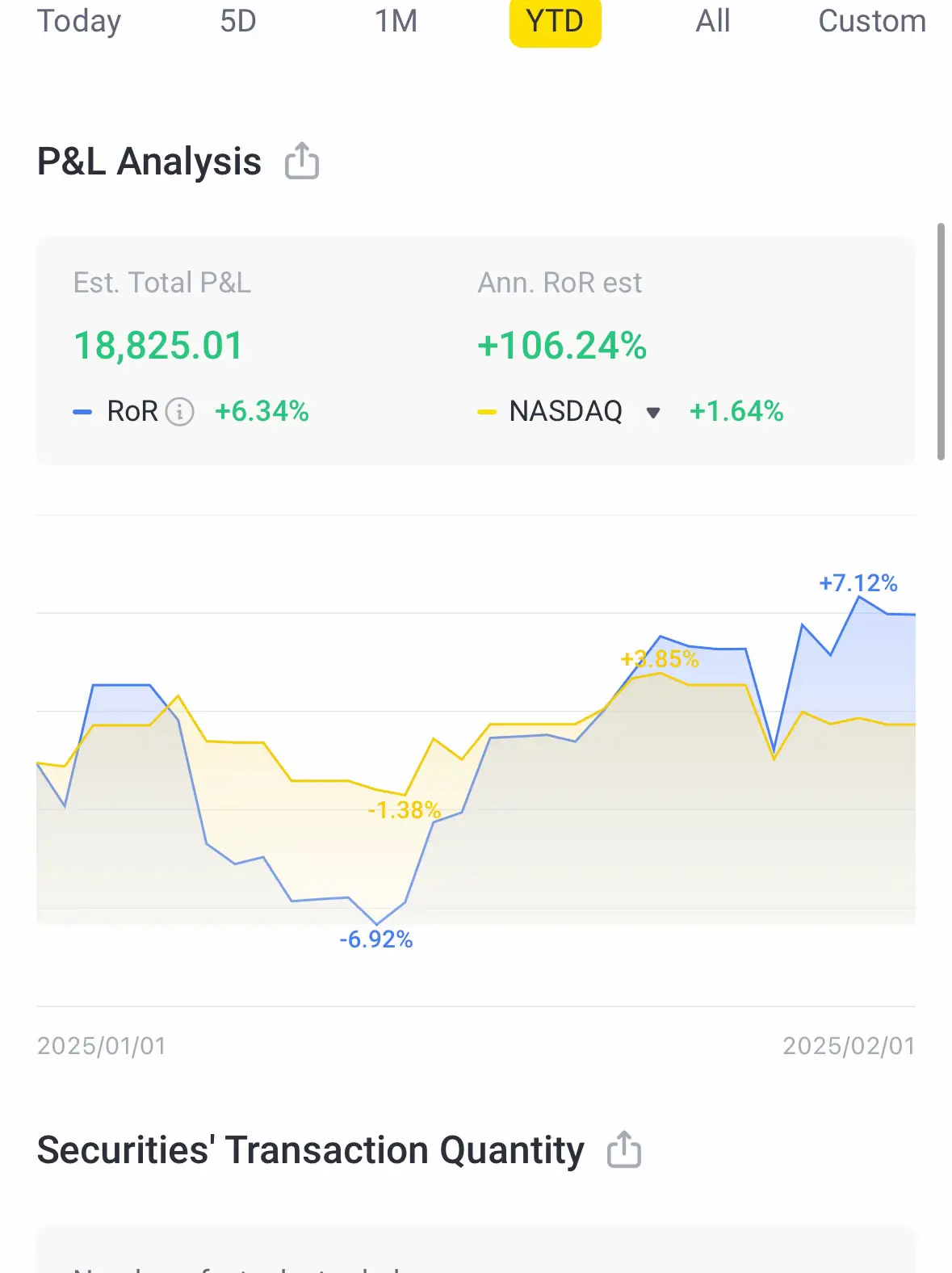Image resolution: width=952 pixels, height=1273 pixels.
Task: Select the YTD time range
Action: click(x=555, y=22)
